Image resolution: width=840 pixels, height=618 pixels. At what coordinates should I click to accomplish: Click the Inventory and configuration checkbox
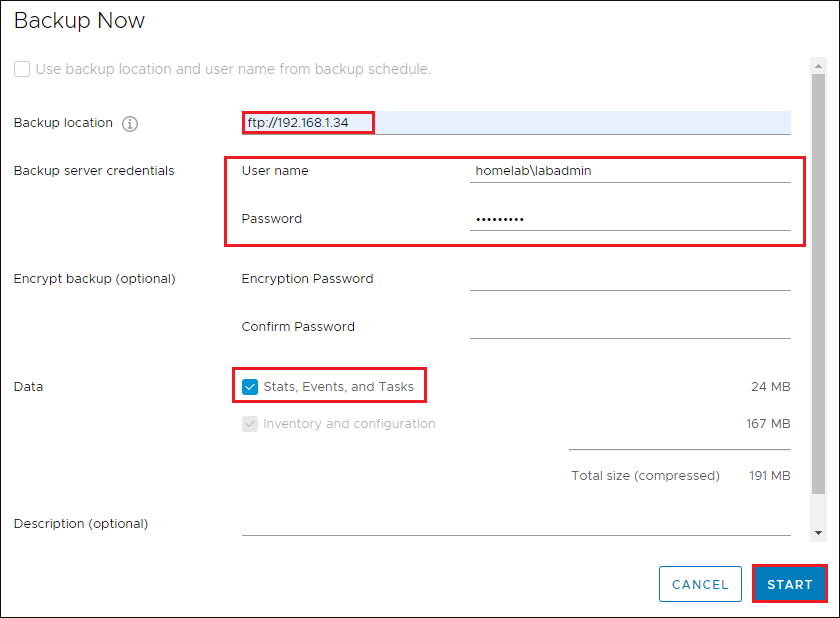point(250,424)
